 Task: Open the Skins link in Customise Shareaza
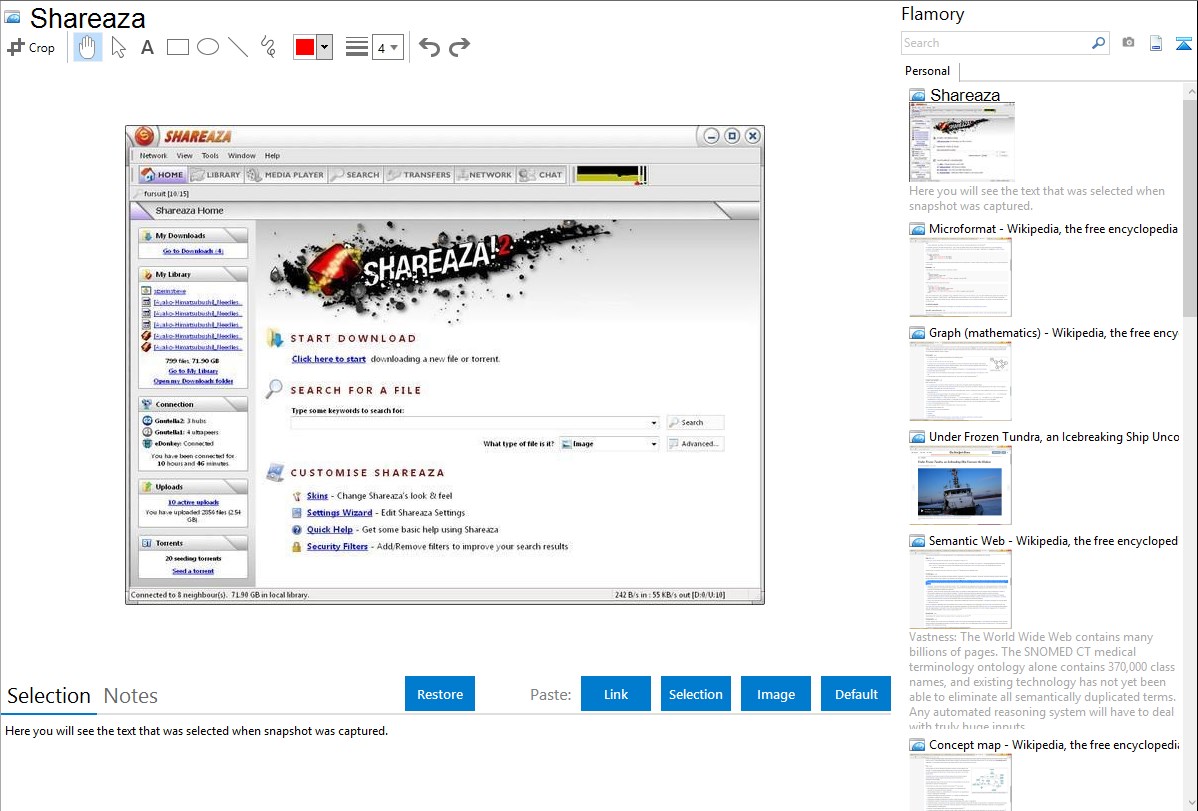pyautogui.click(x=317, y=496)
